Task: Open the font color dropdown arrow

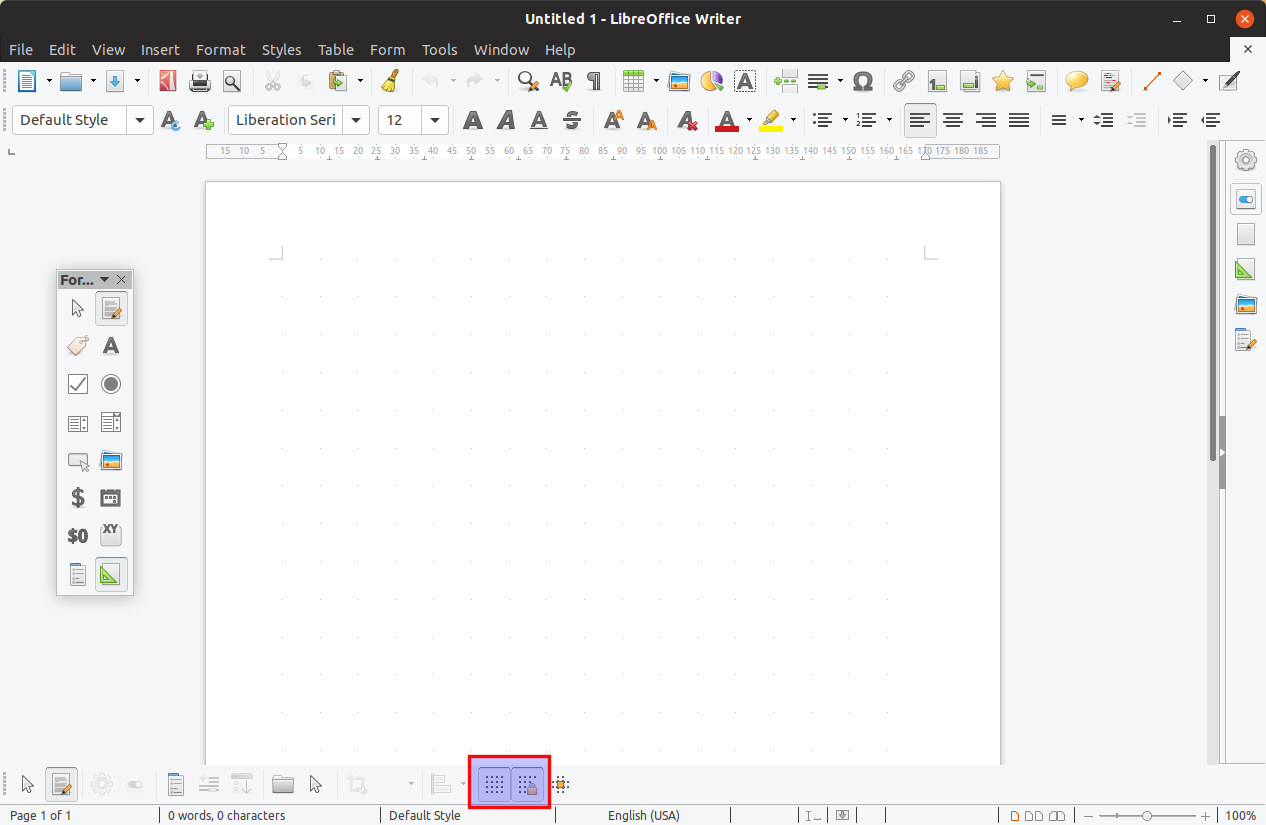Action: point(749,120)
